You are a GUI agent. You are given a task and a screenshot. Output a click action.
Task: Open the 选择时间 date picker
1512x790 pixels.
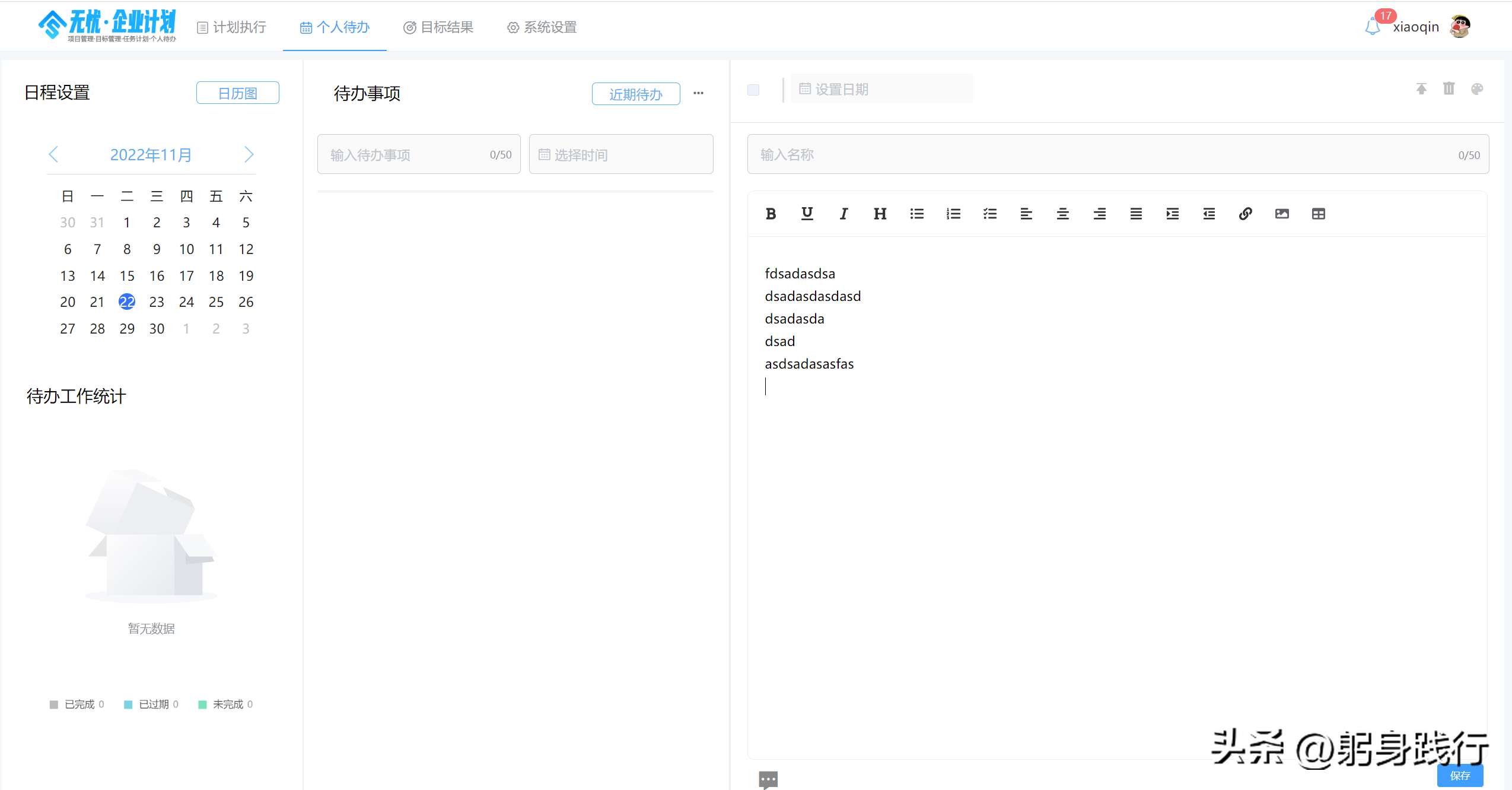click(620, 154)
